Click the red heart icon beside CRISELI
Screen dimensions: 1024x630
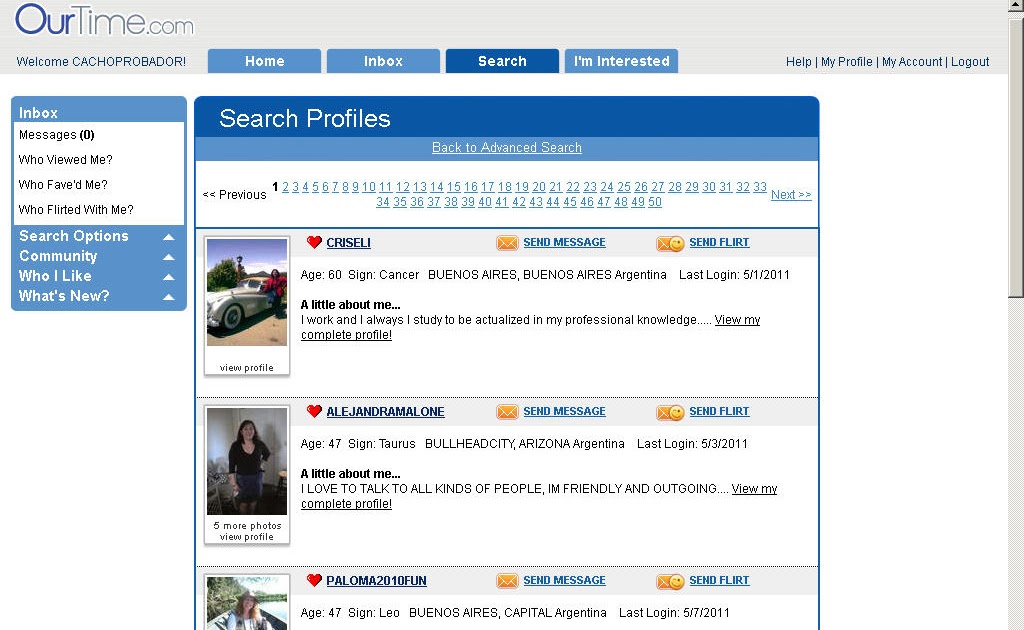click(314, 242)
